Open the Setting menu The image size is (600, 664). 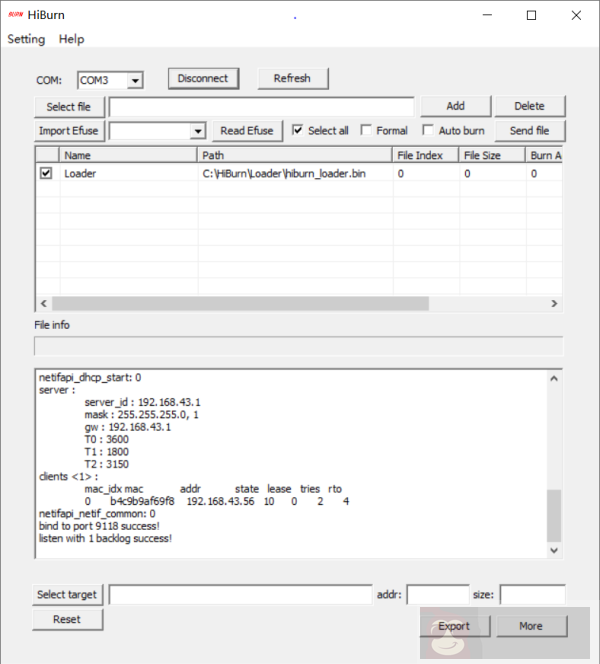coord(27,39)
